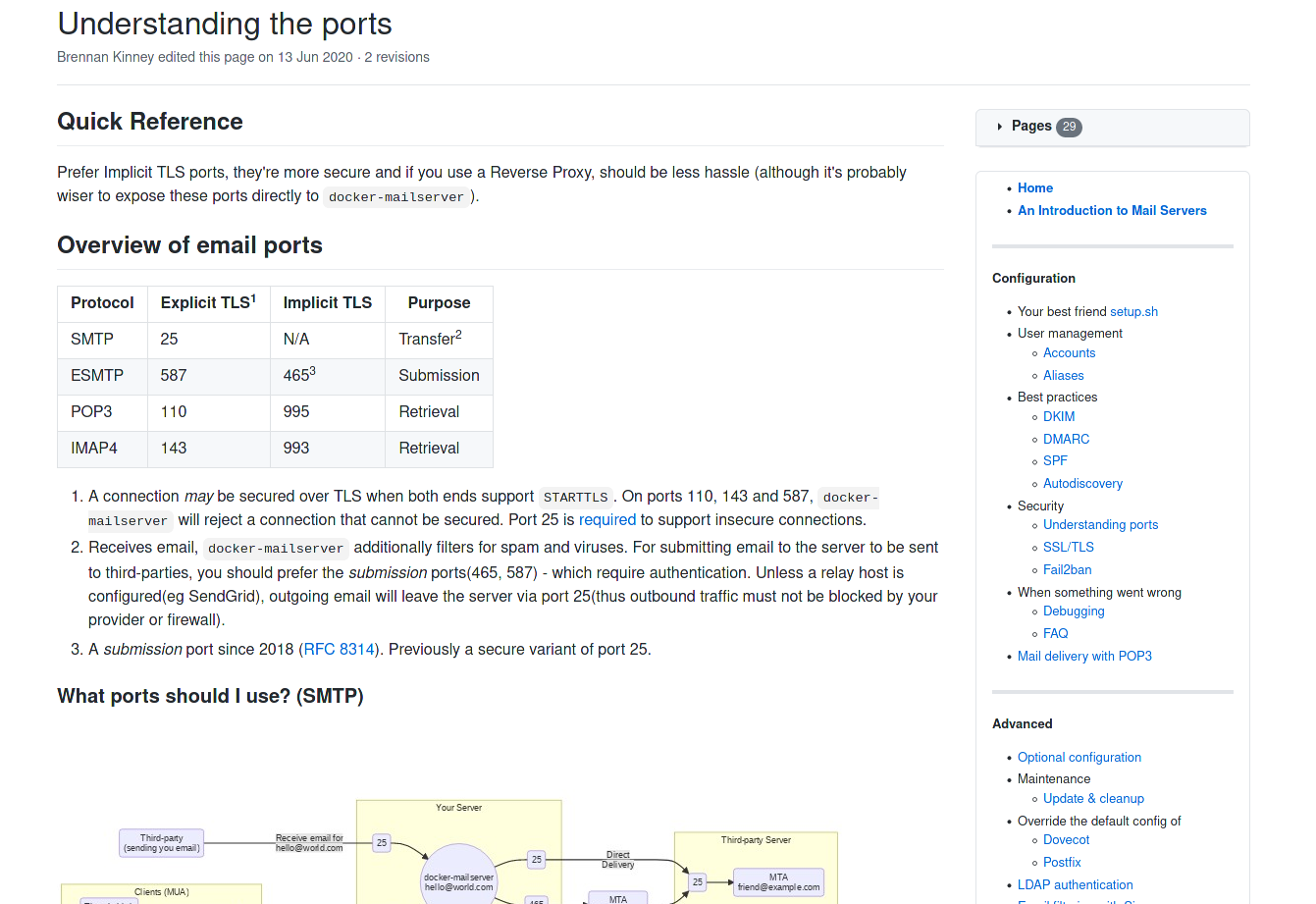Follow the "required" link in footnote one

(x=607, y=519)
